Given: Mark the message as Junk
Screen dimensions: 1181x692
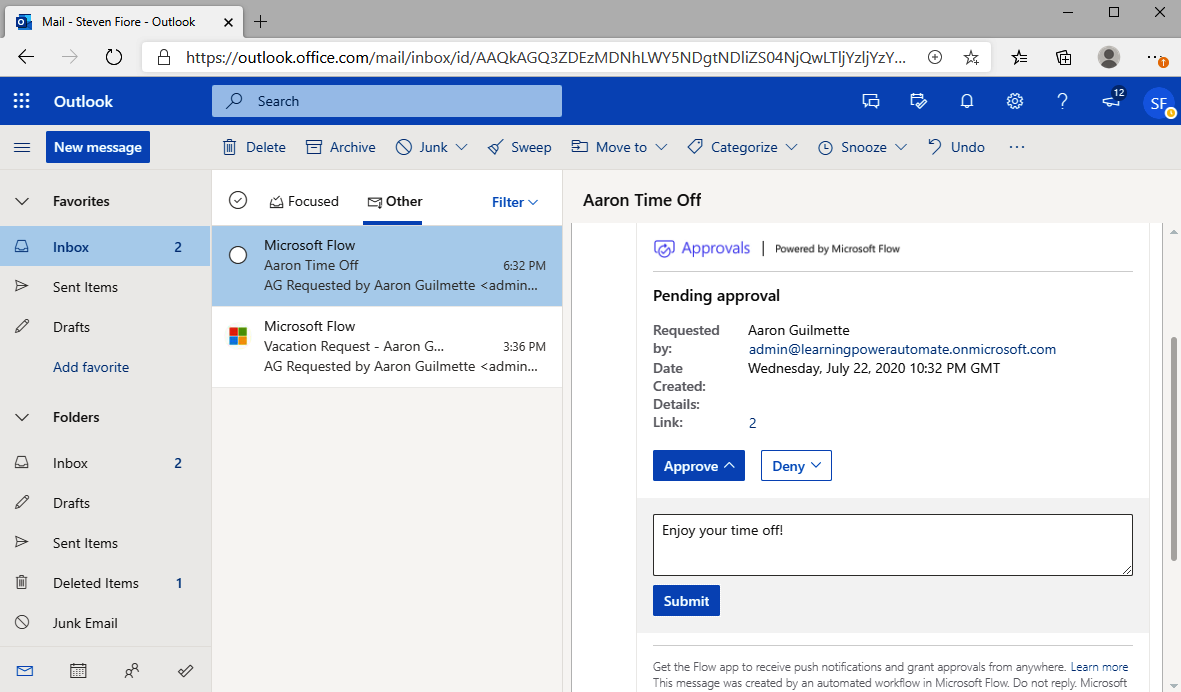Looking at the screenshot, I should pyautogui.click(x=422, y=147).
